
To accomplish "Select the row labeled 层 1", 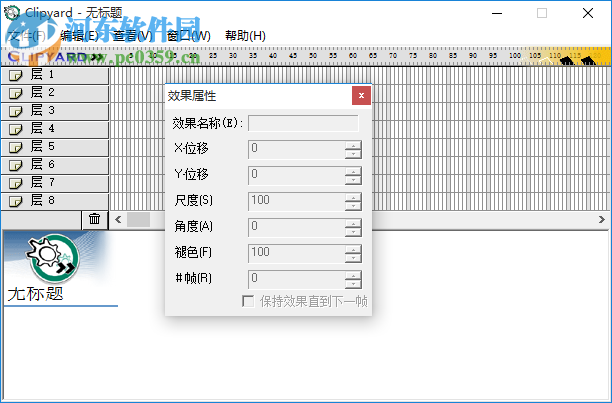I will (x=55, y=75).
